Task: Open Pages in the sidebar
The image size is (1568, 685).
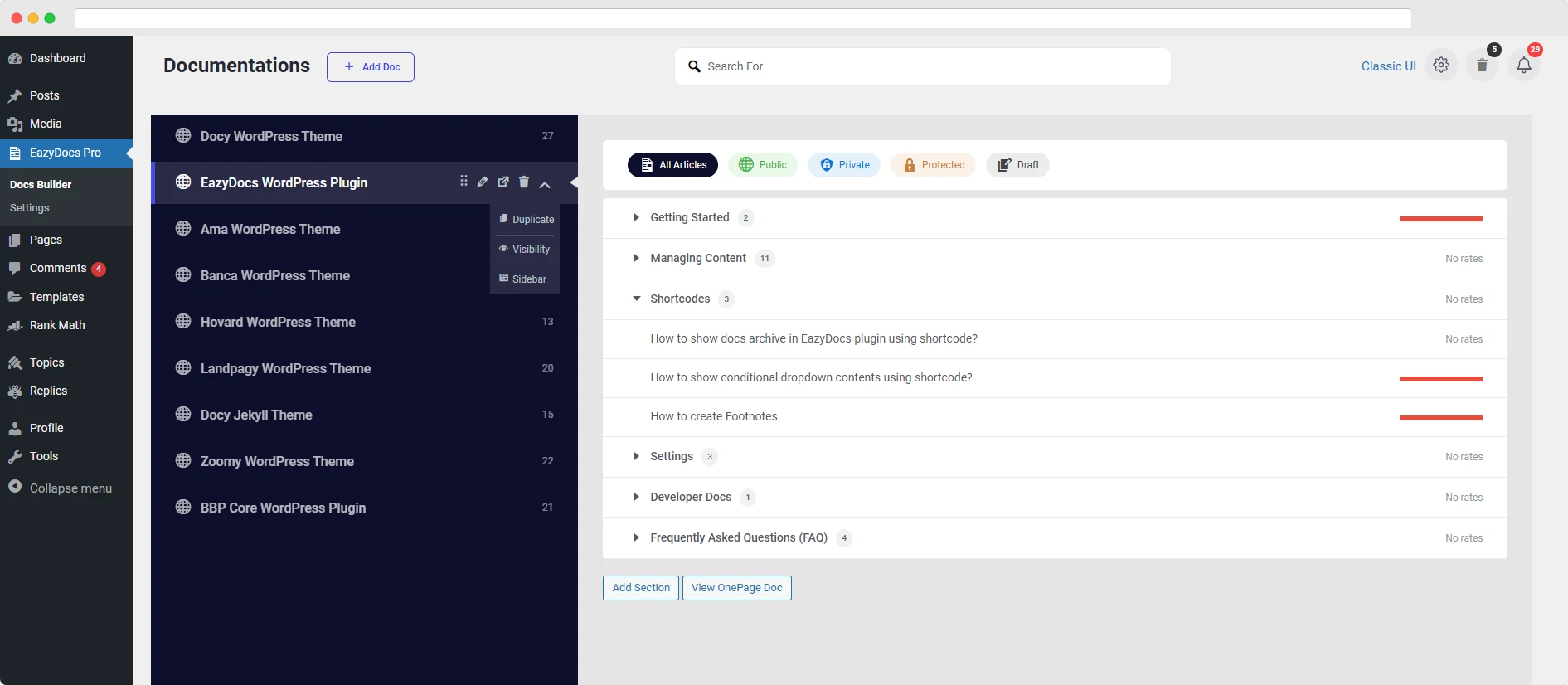Action: 66,240
